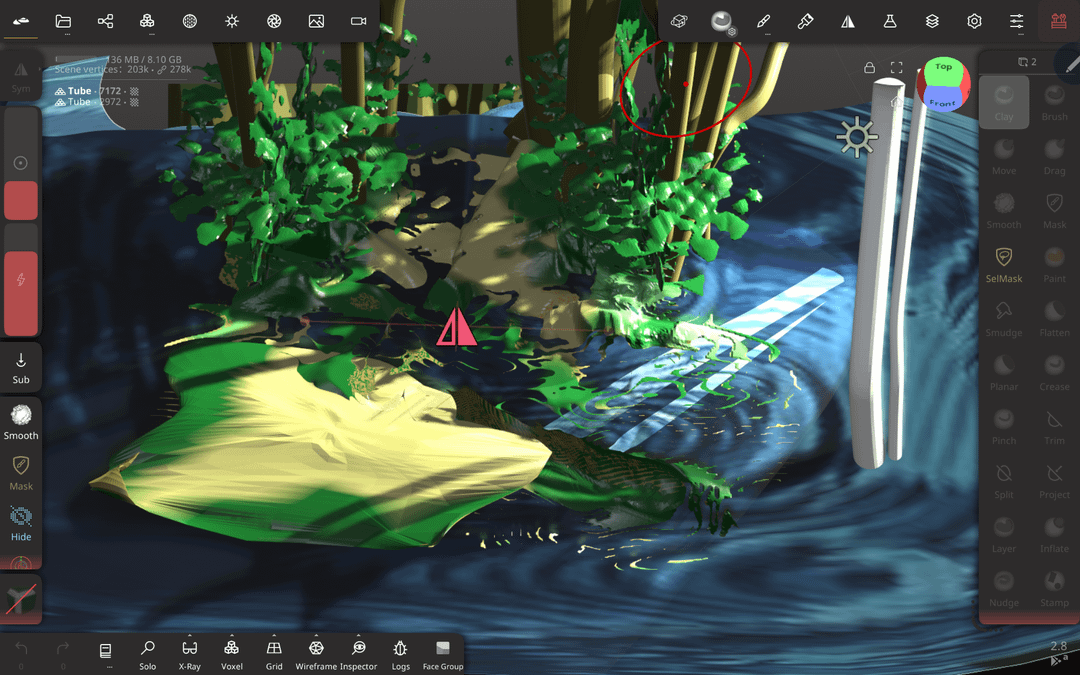The image size is (1080, 675).
Task: Open the Post Process aperture menu
Action: point(274,21)
